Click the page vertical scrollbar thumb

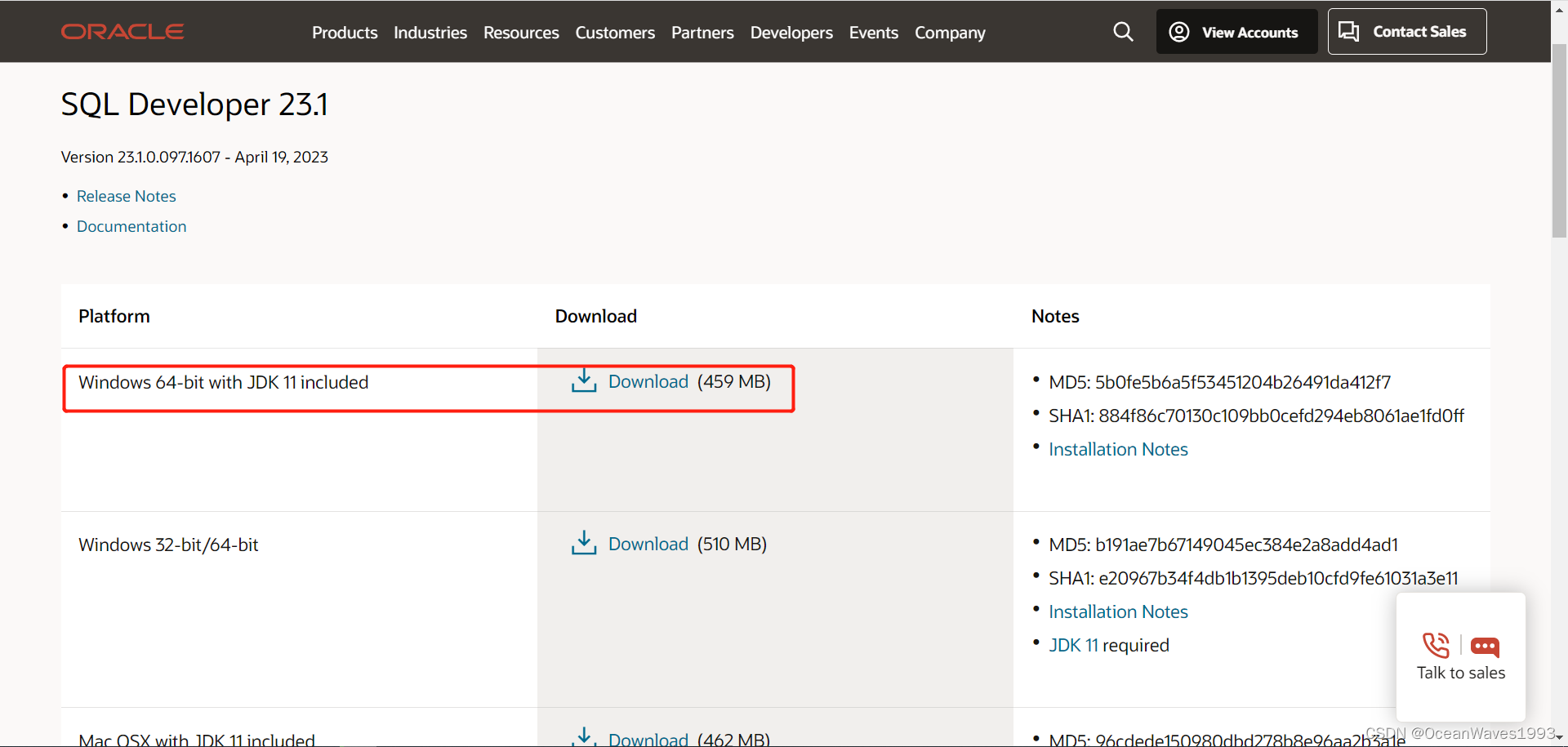(1559, 139)
